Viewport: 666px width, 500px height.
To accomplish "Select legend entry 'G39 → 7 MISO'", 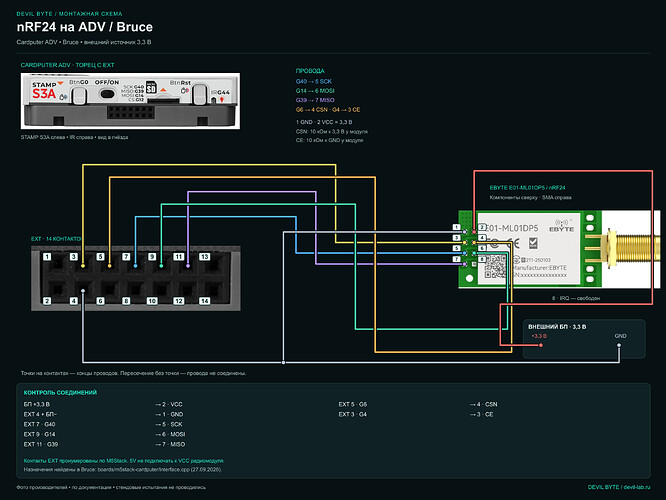I will [x=315, y=100].
